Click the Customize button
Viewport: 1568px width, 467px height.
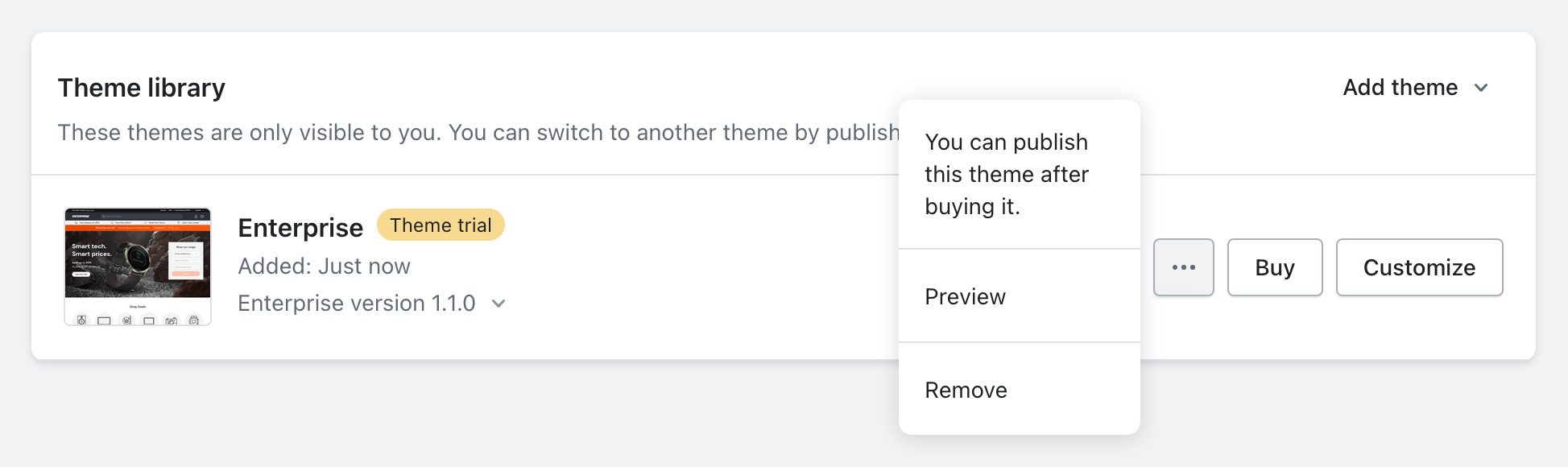(x=1419, y=267)
